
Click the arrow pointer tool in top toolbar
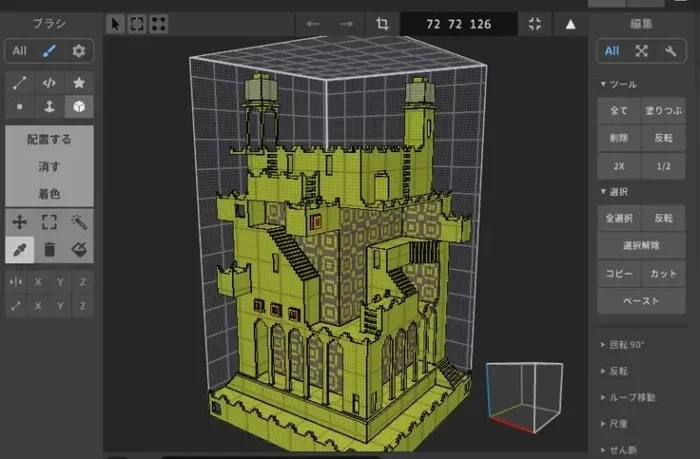click(115, 24)
